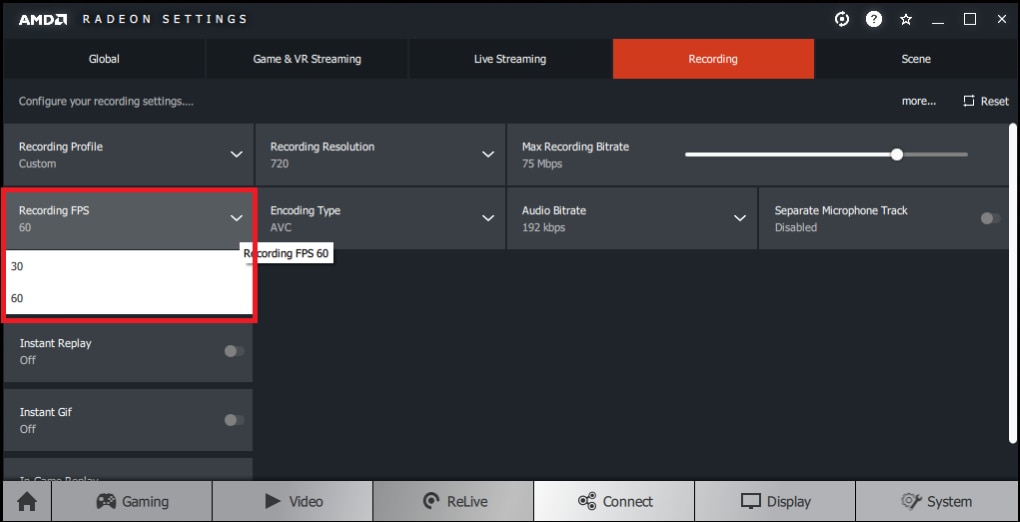Click the Max Recording Bitrate slider handle
The image size is (1020, 522).
click(x=897, y=154)
